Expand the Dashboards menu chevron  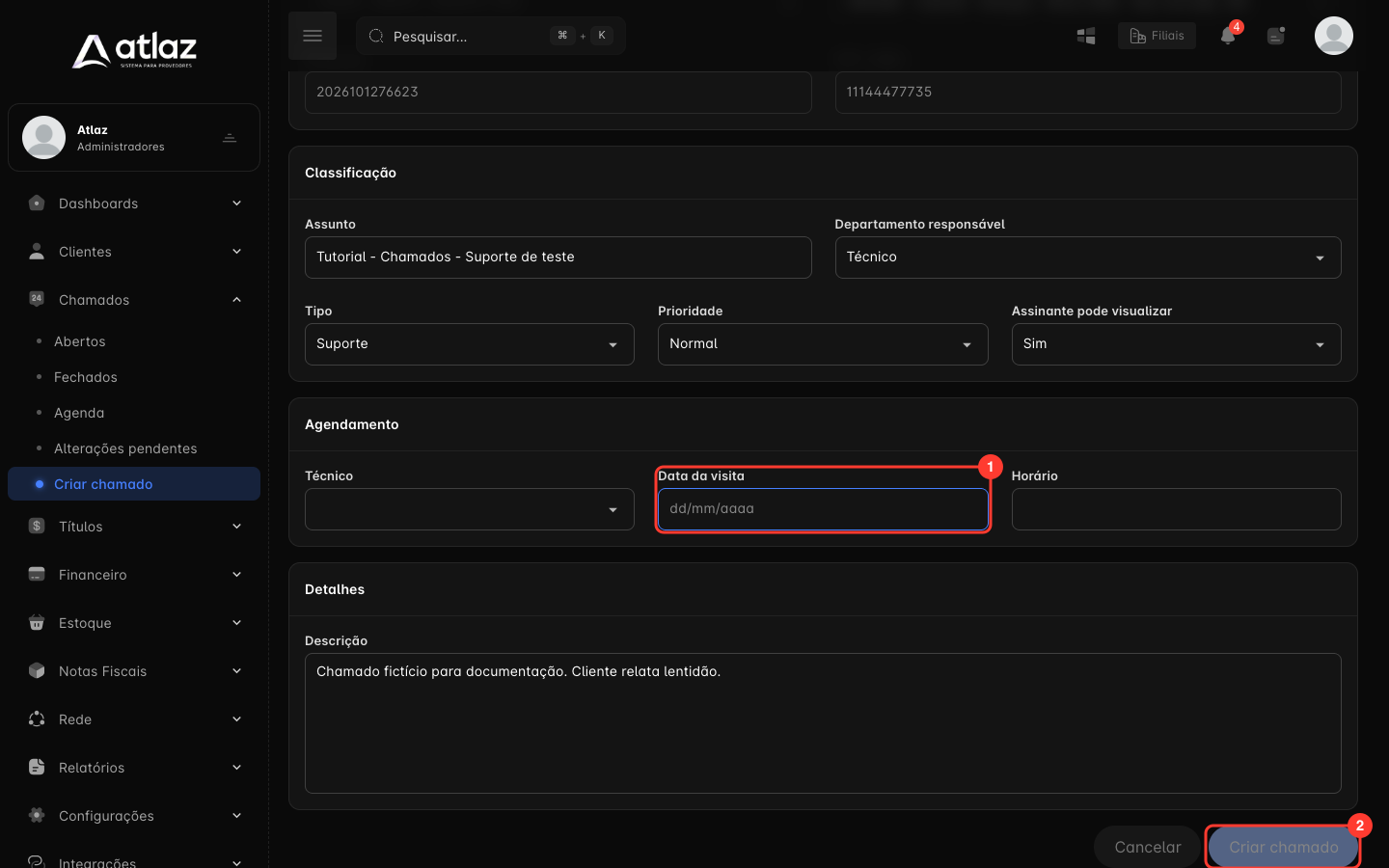coord(237,203)
